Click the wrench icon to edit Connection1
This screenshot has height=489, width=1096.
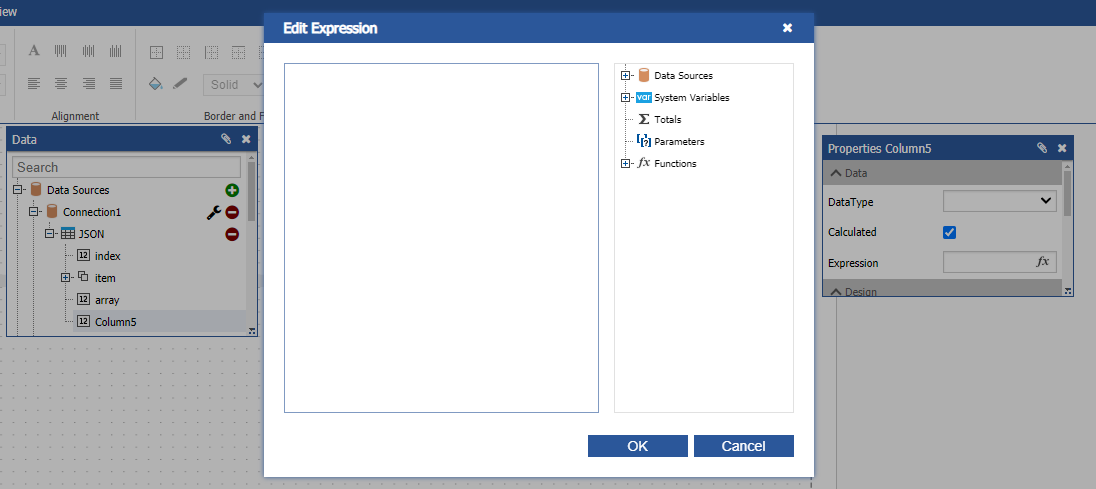213,212
